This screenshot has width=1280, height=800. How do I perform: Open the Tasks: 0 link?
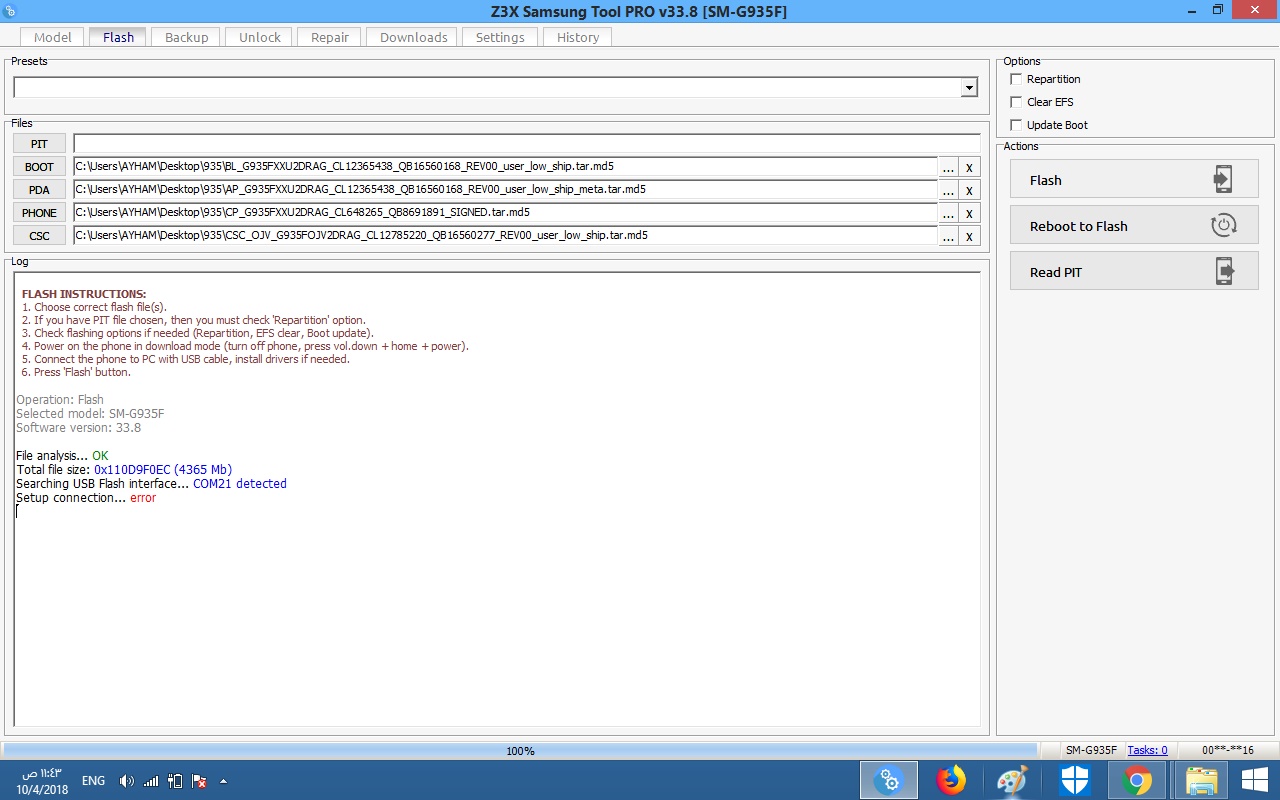point(1147,750)
